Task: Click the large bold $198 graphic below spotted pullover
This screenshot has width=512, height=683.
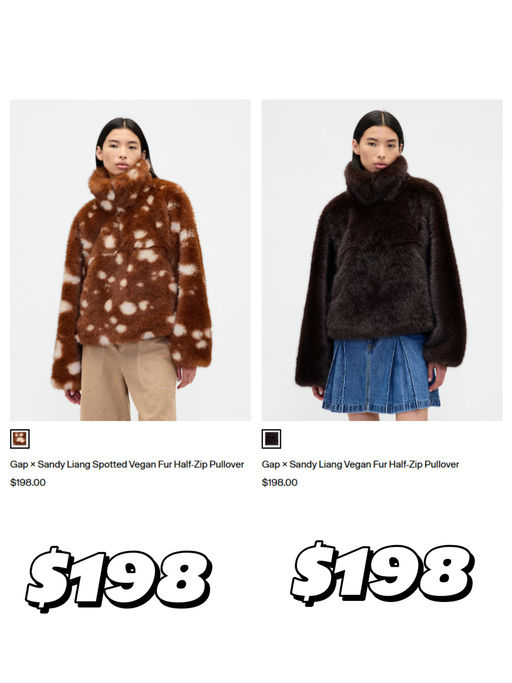Action: [x=119, y=579]
